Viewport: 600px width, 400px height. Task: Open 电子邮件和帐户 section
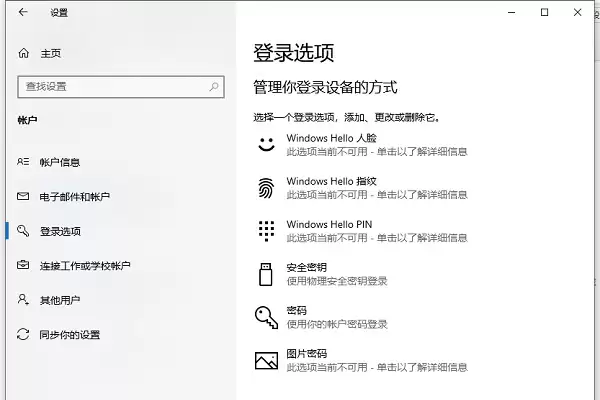75,197
